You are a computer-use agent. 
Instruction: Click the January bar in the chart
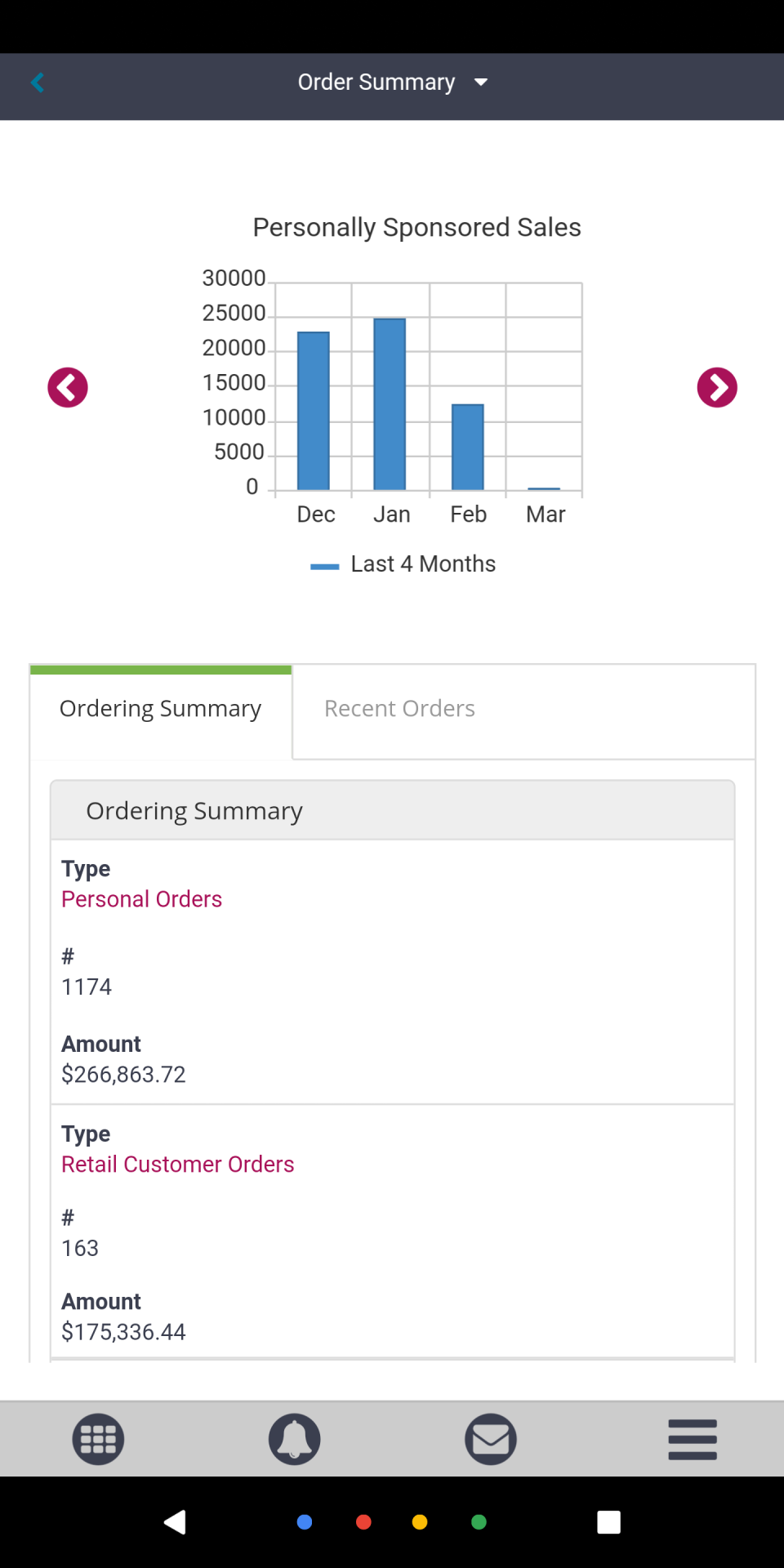pyautogui.click(x=390, y=404)
